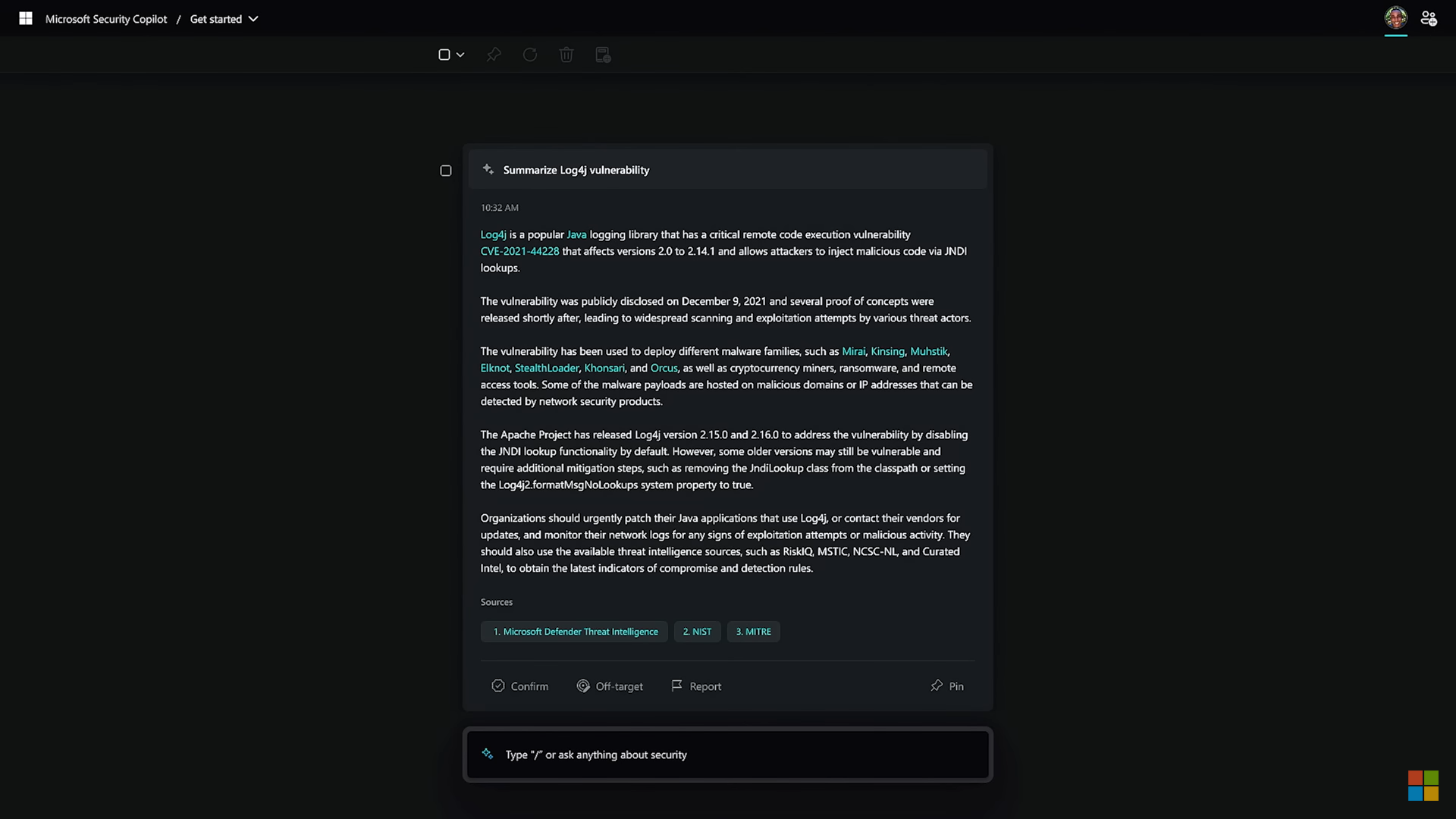Pin this response with Pin button
This screenshot has width=1456, height=819.
pos(947,686)
